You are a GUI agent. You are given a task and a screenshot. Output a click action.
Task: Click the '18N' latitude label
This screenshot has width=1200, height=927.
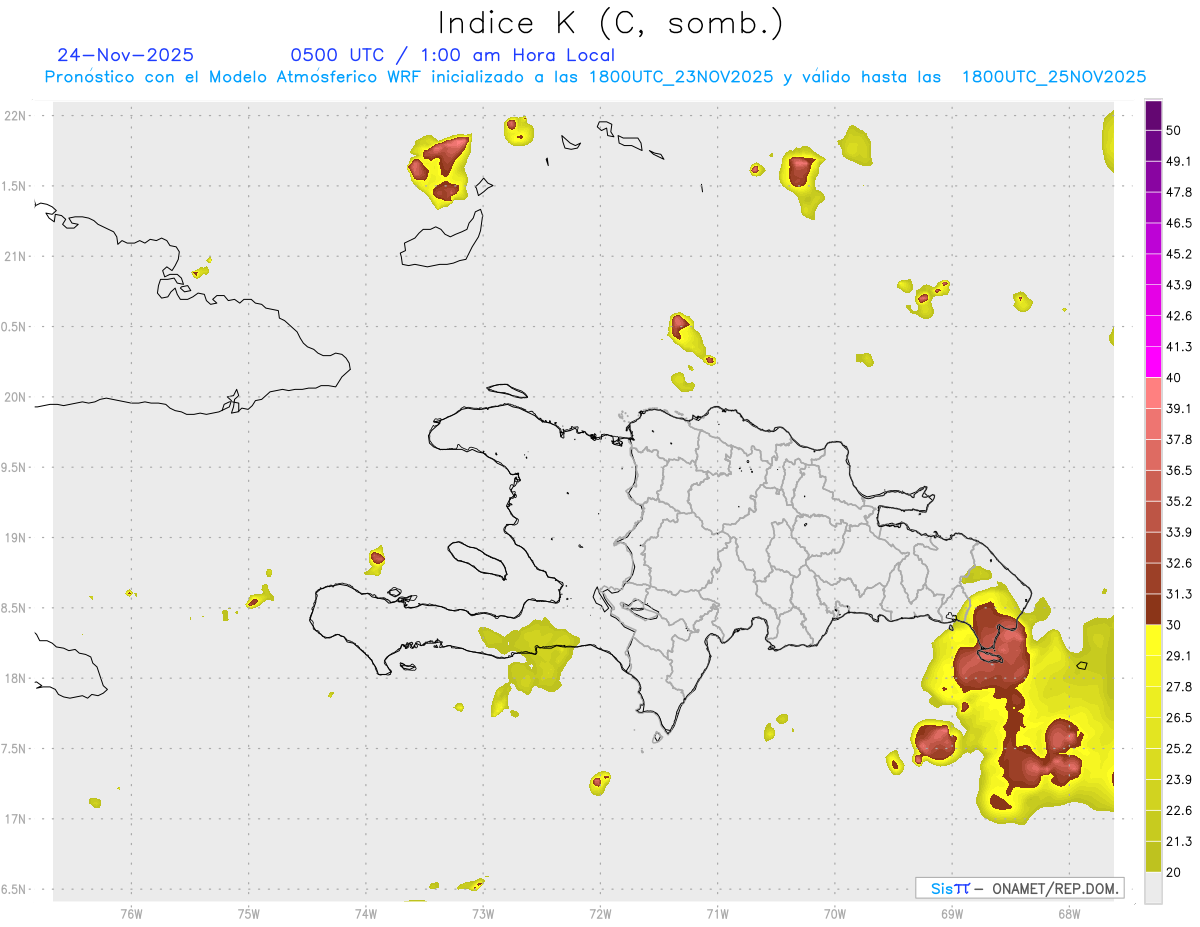pyautogui.click(x=17, y=678)
